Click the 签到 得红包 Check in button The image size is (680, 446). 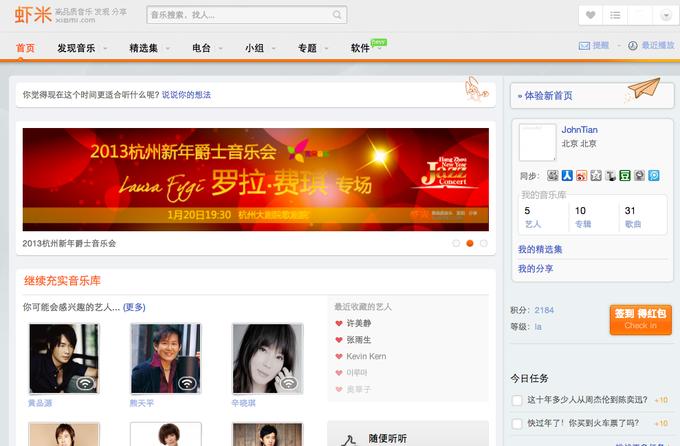pos(641,320)
